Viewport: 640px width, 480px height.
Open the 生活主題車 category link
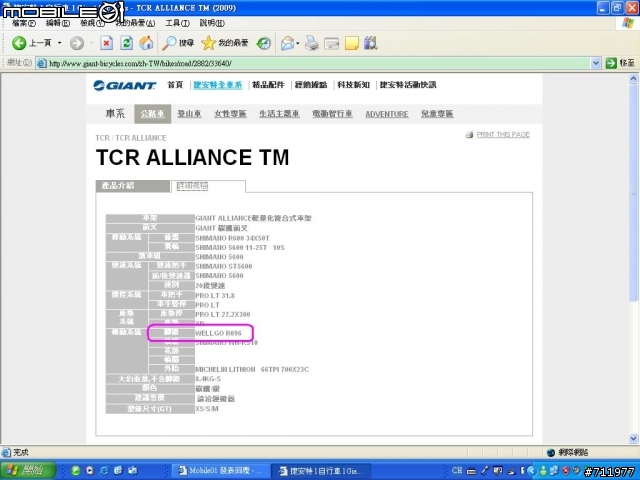[x=279, y=114]
